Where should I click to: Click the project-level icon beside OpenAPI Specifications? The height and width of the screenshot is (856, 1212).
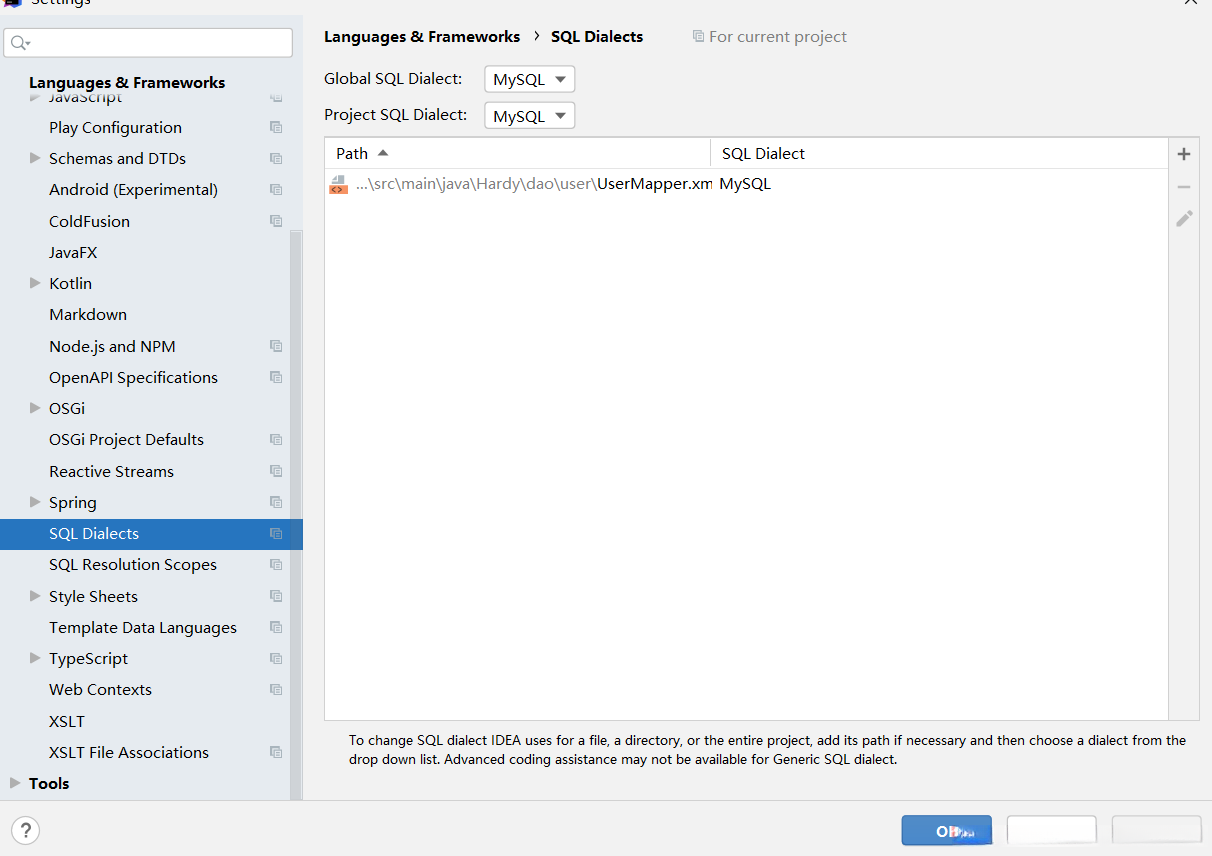pos(276,377)
